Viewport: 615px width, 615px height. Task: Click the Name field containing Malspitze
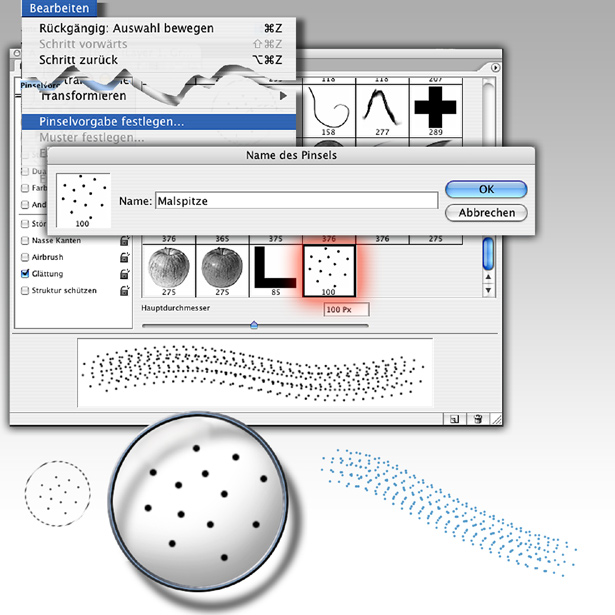(297, 201)
